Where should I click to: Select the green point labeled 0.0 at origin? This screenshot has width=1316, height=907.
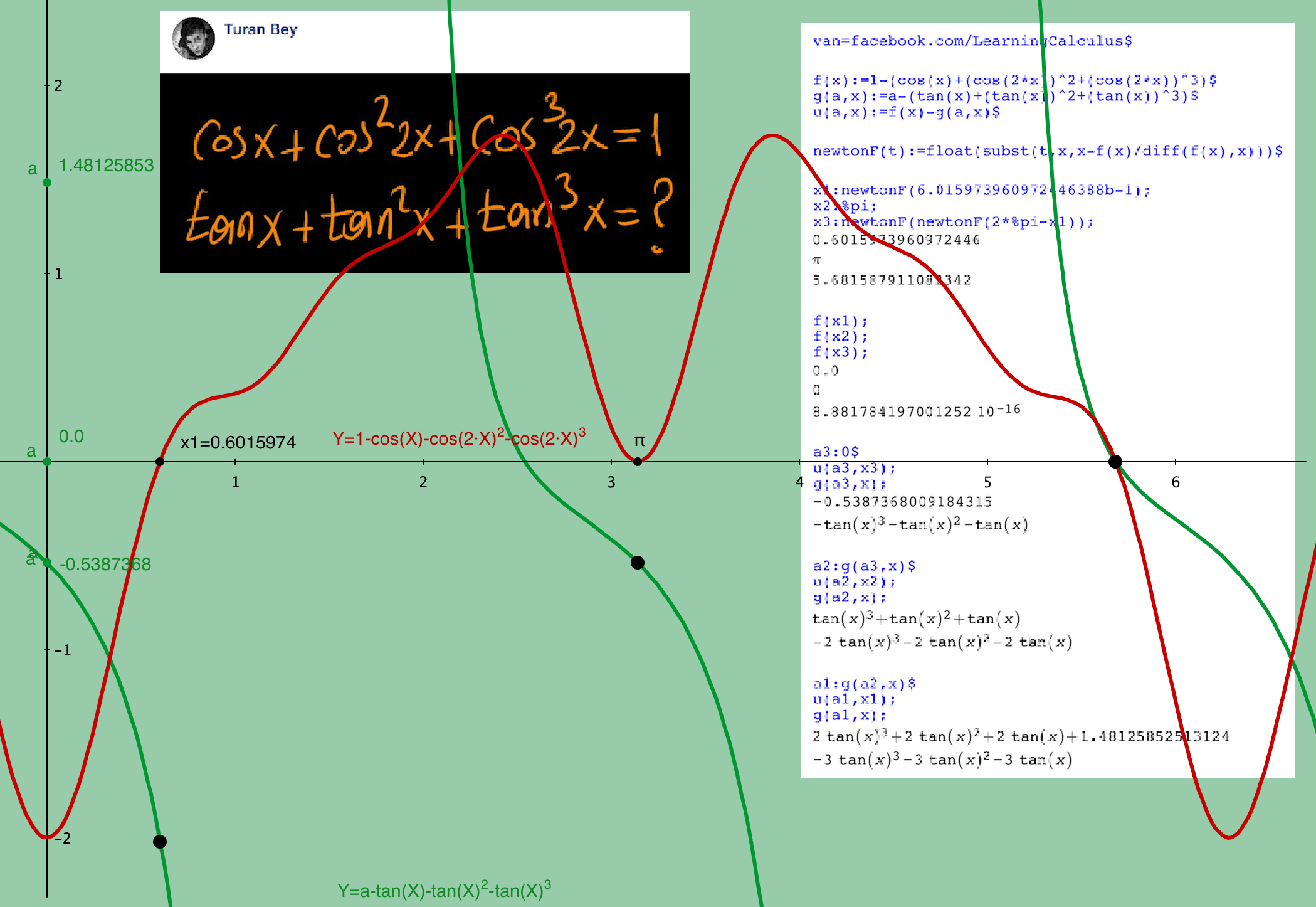coord(47,462)
